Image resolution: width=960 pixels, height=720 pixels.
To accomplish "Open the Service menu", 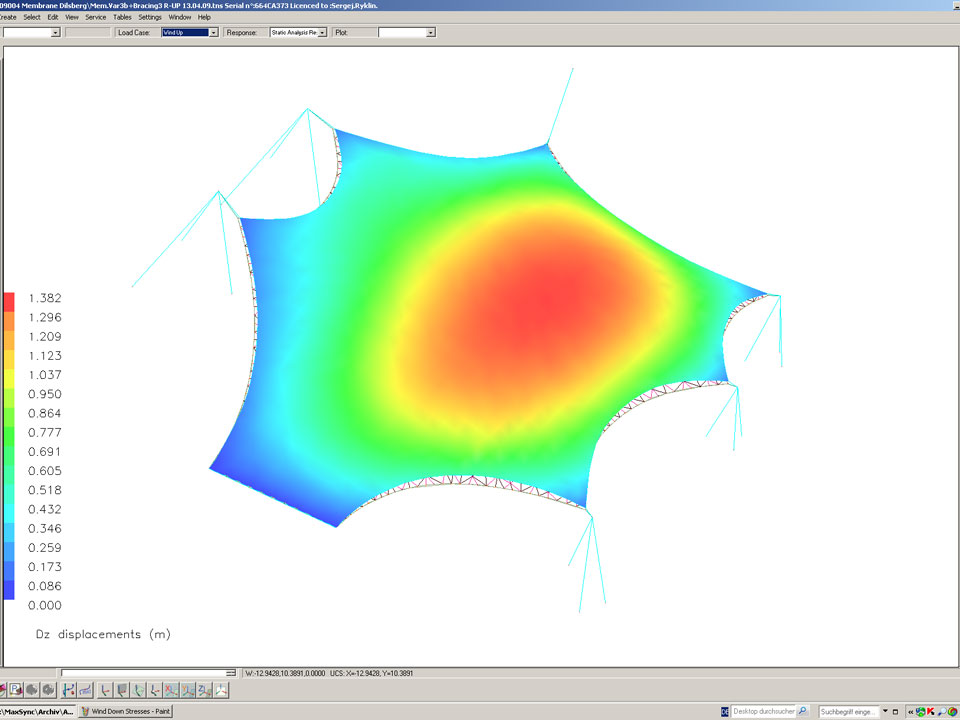I will tap(96, 17).
